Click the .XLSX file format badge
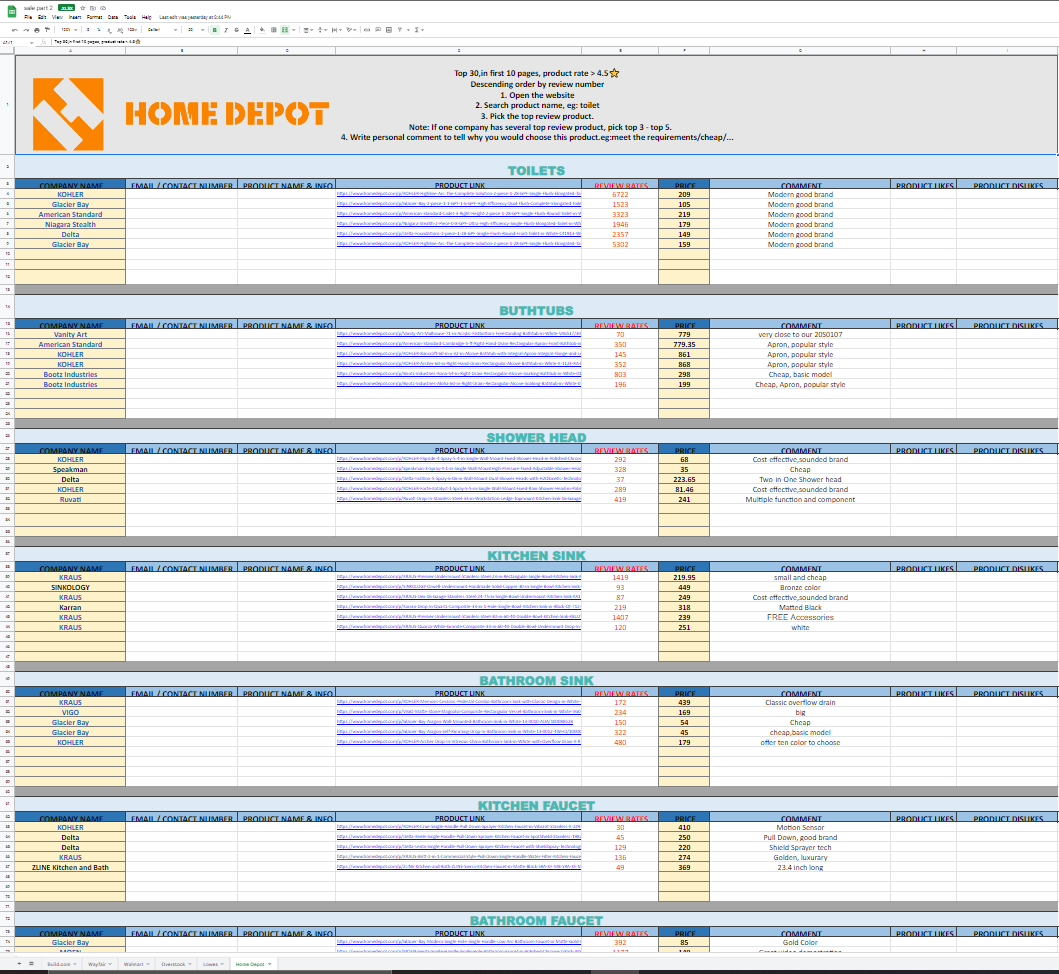This screenshot has height=974, width=1059. point(66,8)
